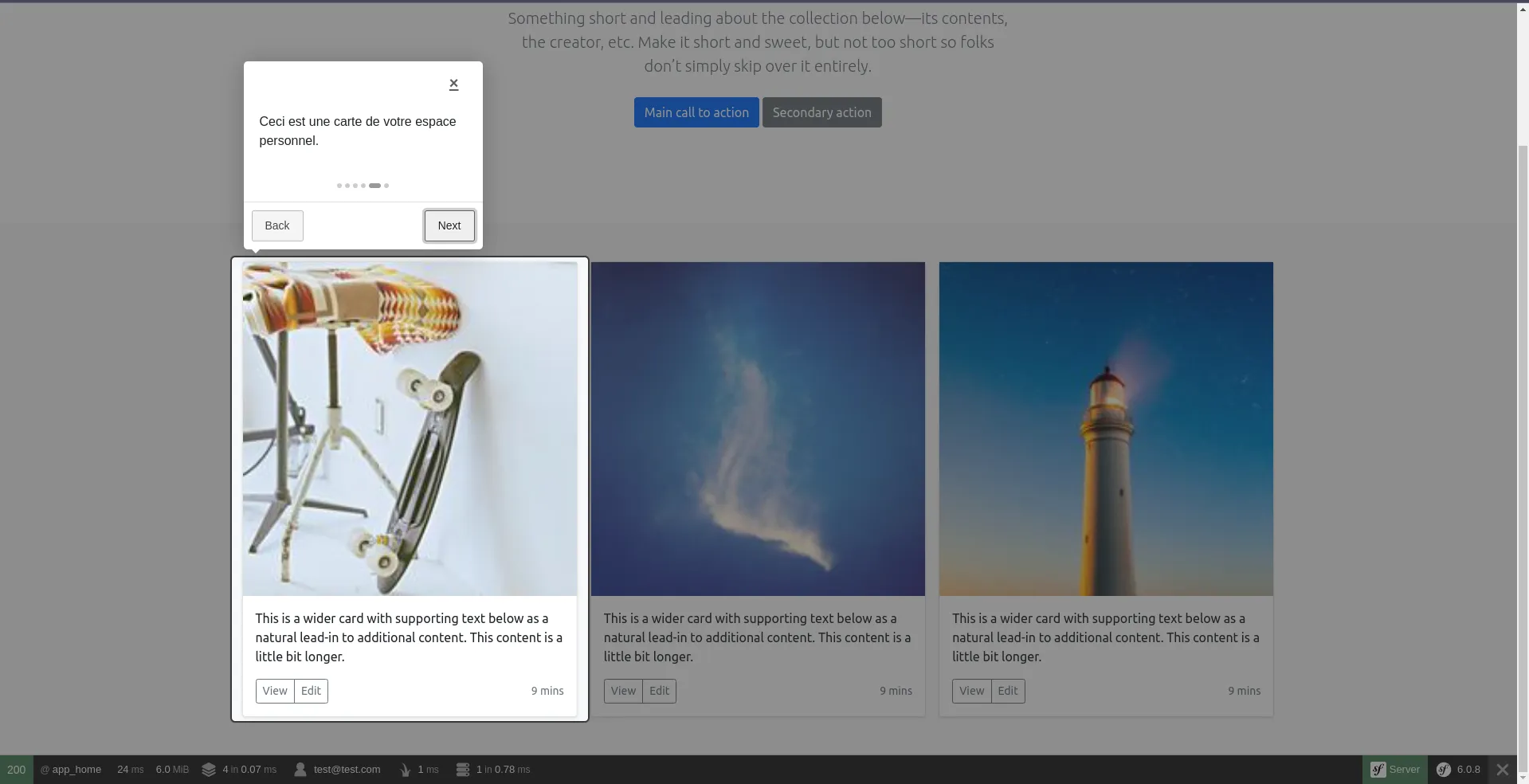
Task: Click Edit on the cloud card
Action: (x=659, y=691)
